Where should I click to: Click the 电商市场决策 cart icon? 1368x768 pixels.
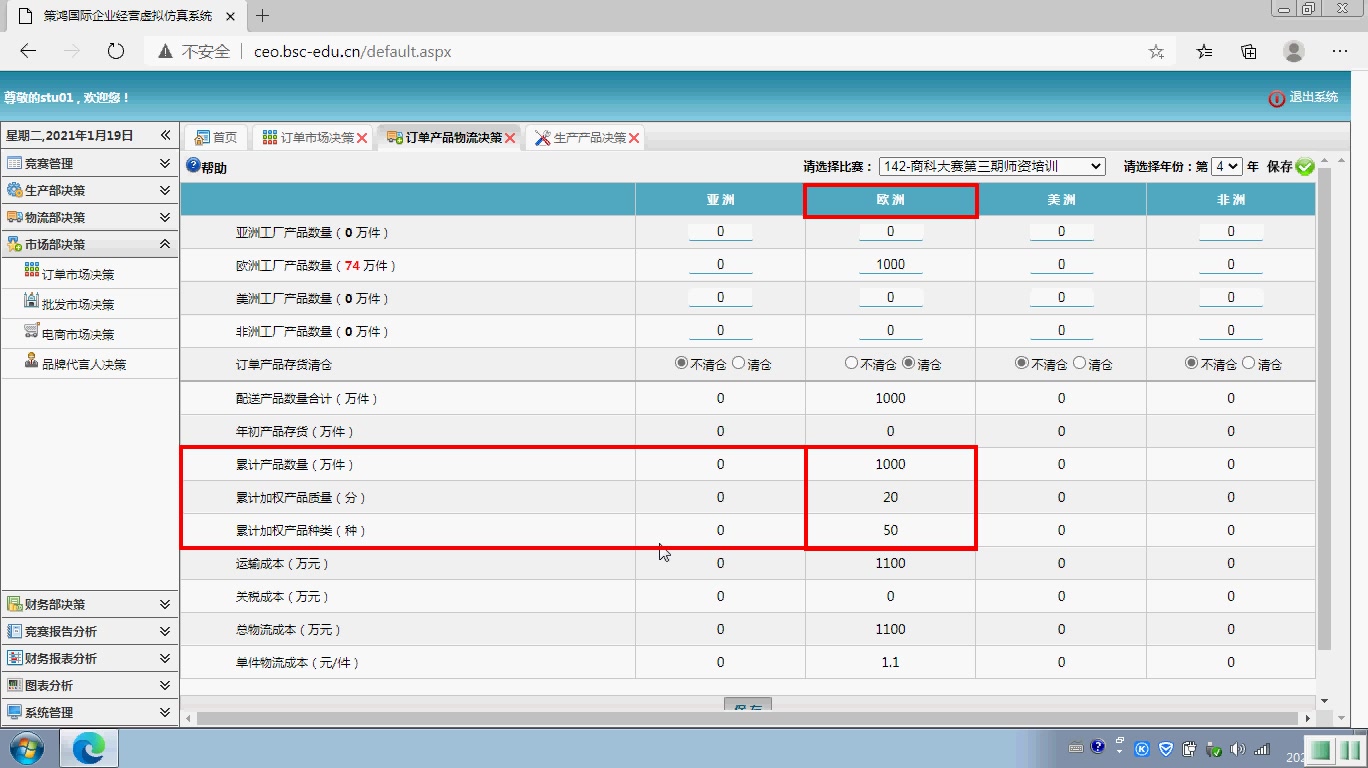point(32,332)
